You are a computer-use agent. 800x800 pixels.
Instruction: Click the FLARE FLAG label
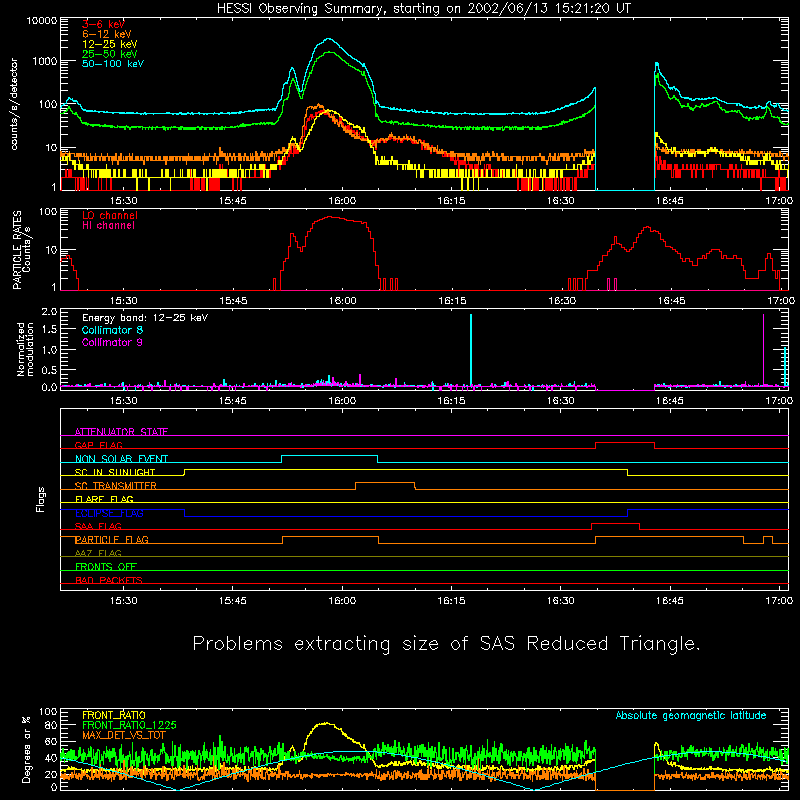104,499
